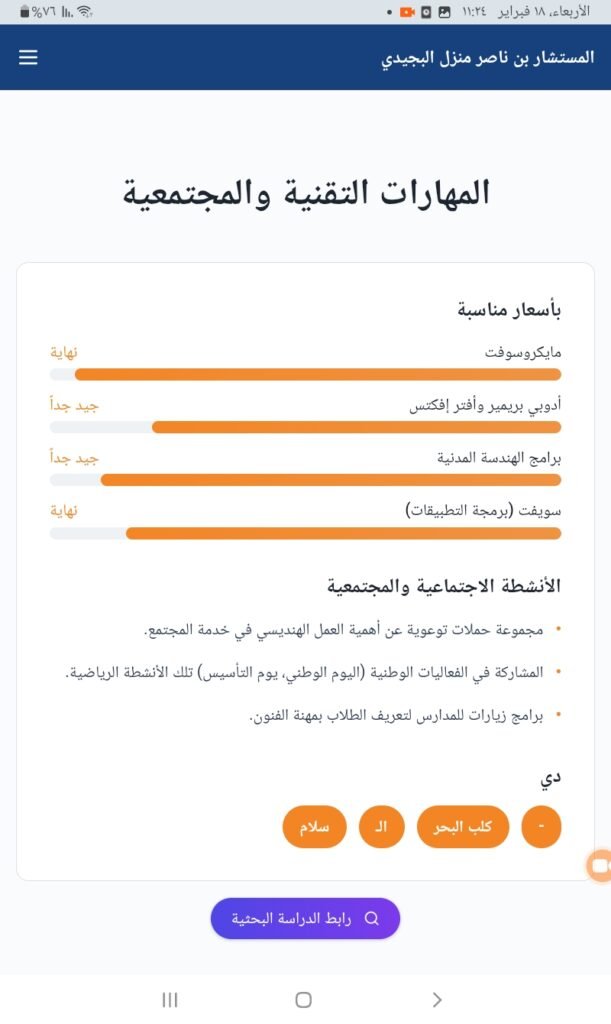Tap the المهارات التقنية والمجتمعية page heading
Viewport: 611px width, 1024px height.
coord(306,193)
